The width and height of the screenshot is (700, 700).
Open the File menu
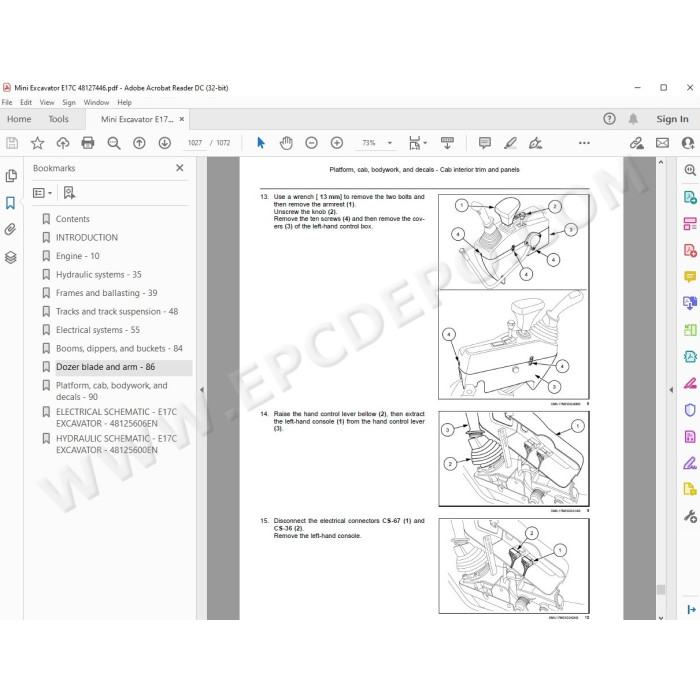(7, 102)
